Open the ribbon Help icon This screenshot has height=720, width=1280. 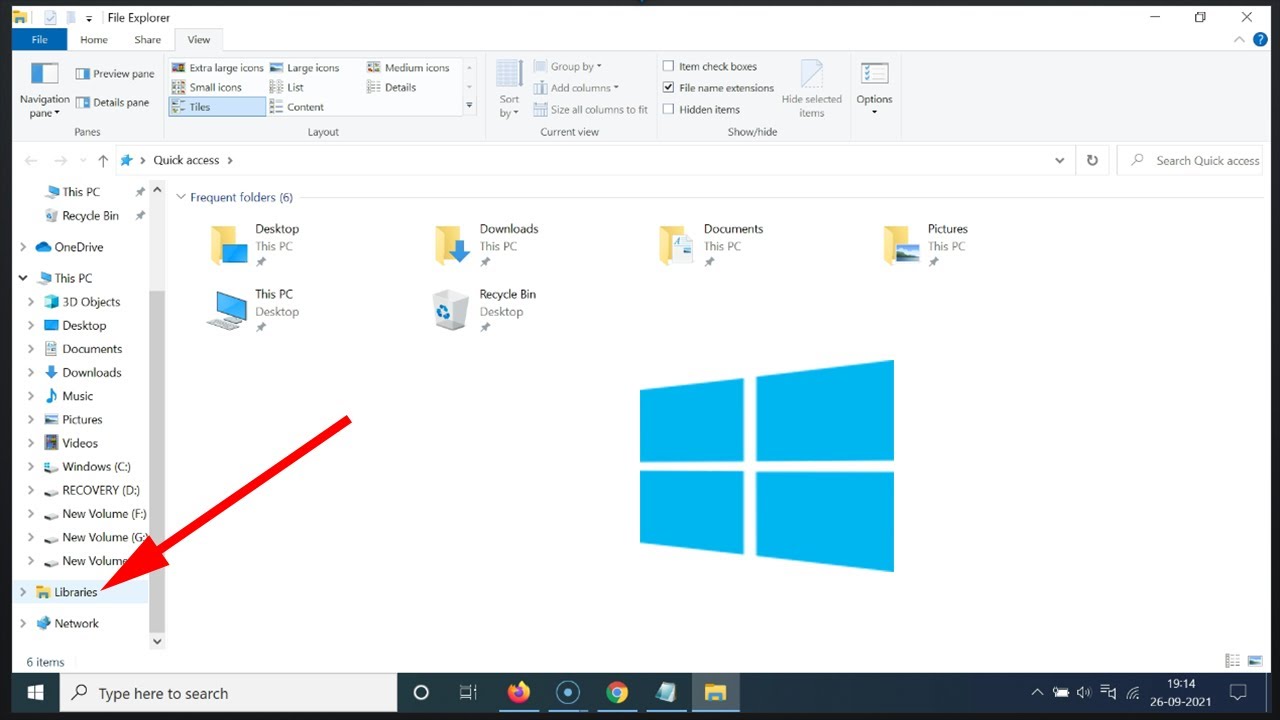pos(1260,40)
